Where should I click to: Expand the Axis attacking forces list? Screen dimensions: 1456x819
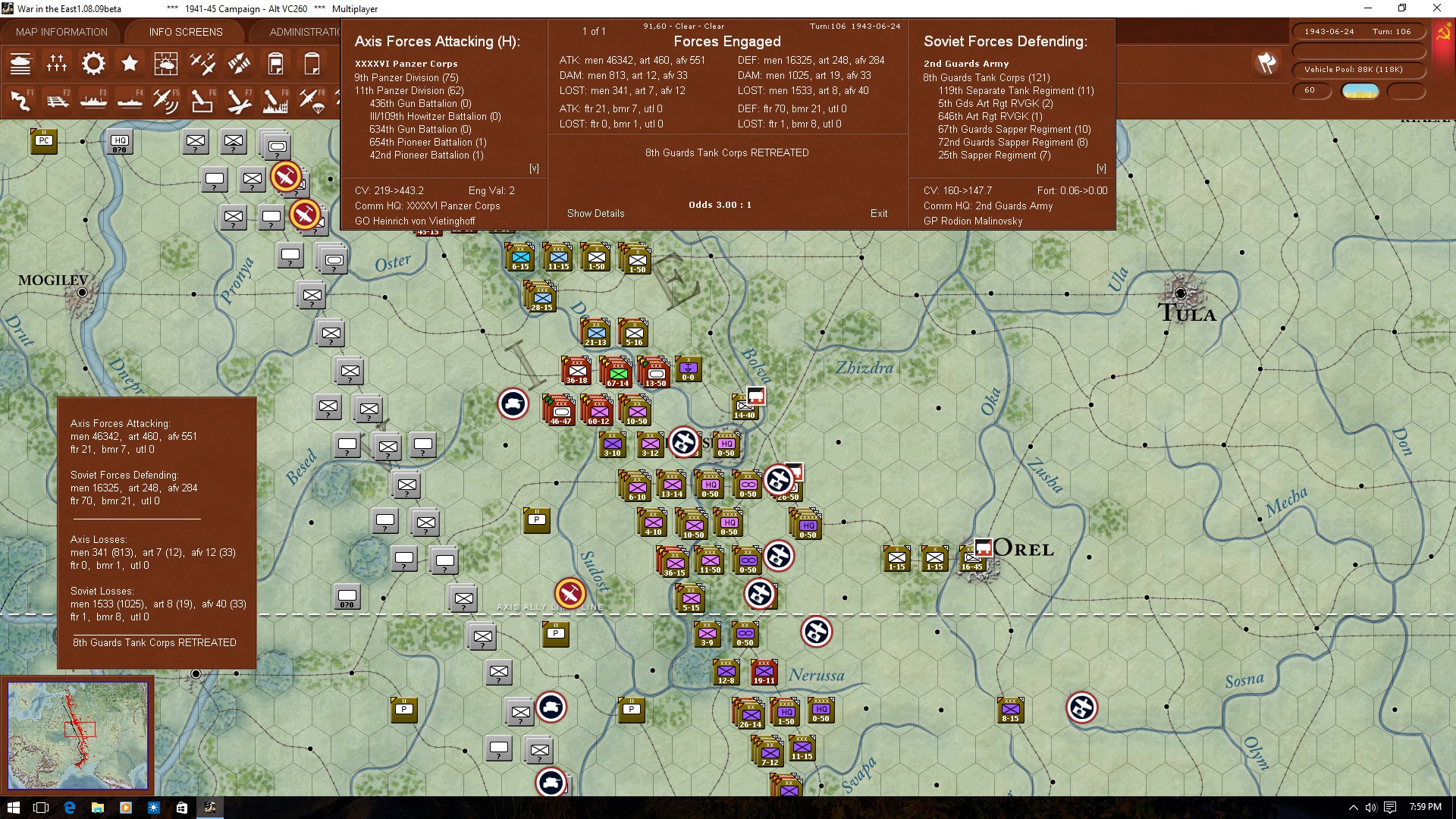point(534,168)
